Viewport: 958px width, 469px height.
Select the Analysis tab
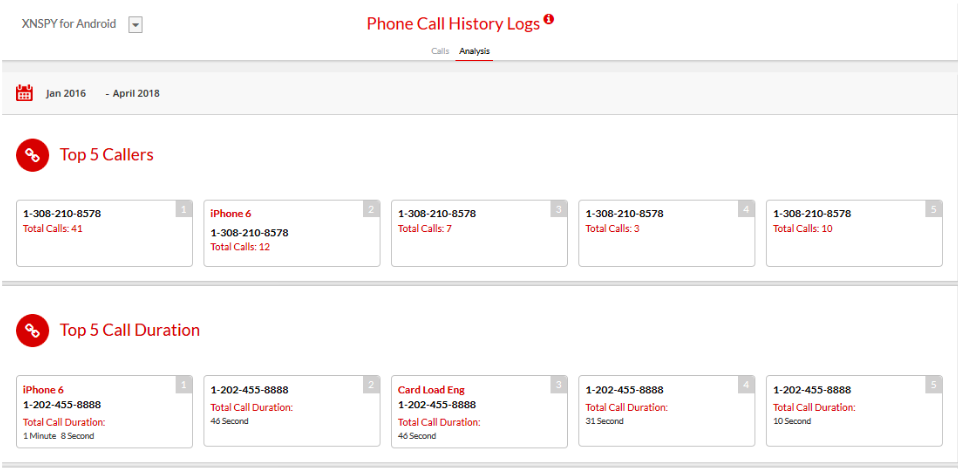[474, 50]
